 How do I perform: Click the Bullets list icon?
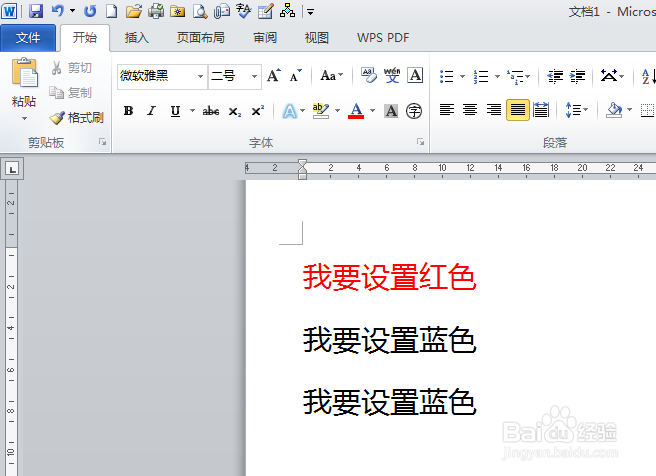(447, 76)
